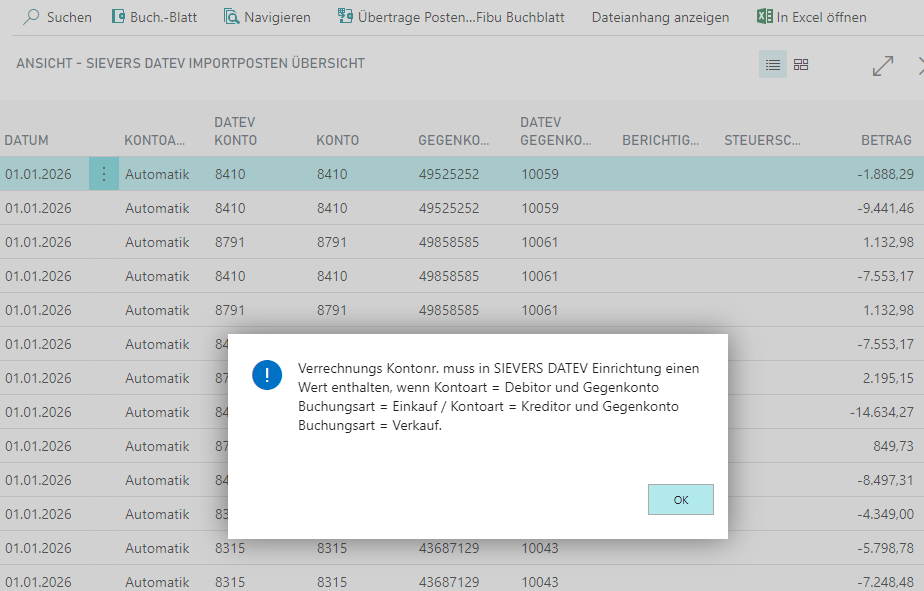The width and height of the screenshot is (924, 591).
Task: Click the Suchen magnifier icon
Action: coord(31,17)
